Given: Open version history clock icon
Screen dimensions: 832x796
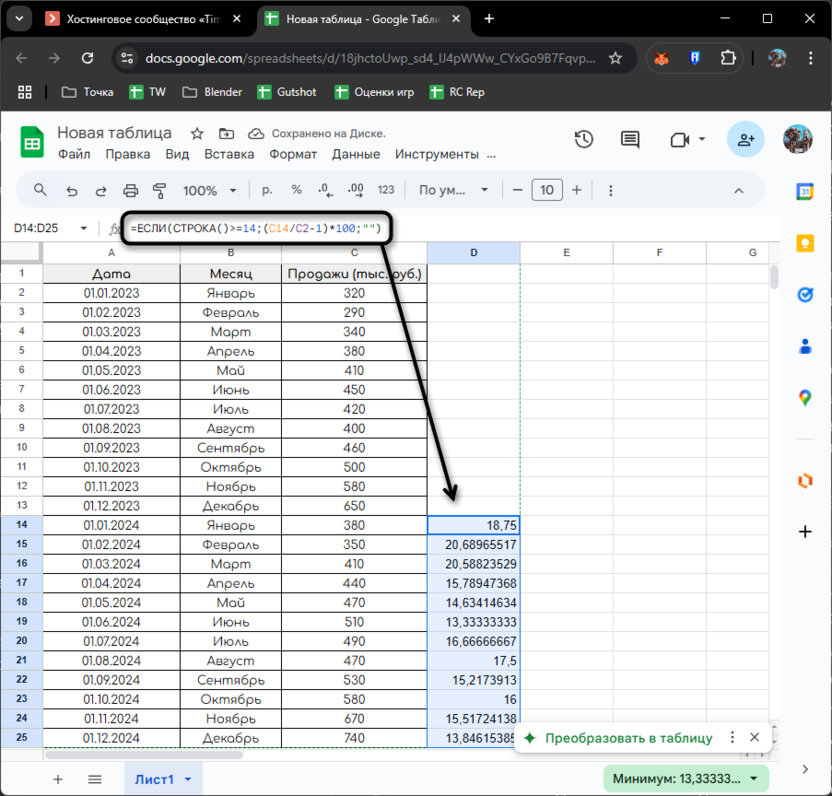Looking at the screenshot, I should tap(584, 140).
